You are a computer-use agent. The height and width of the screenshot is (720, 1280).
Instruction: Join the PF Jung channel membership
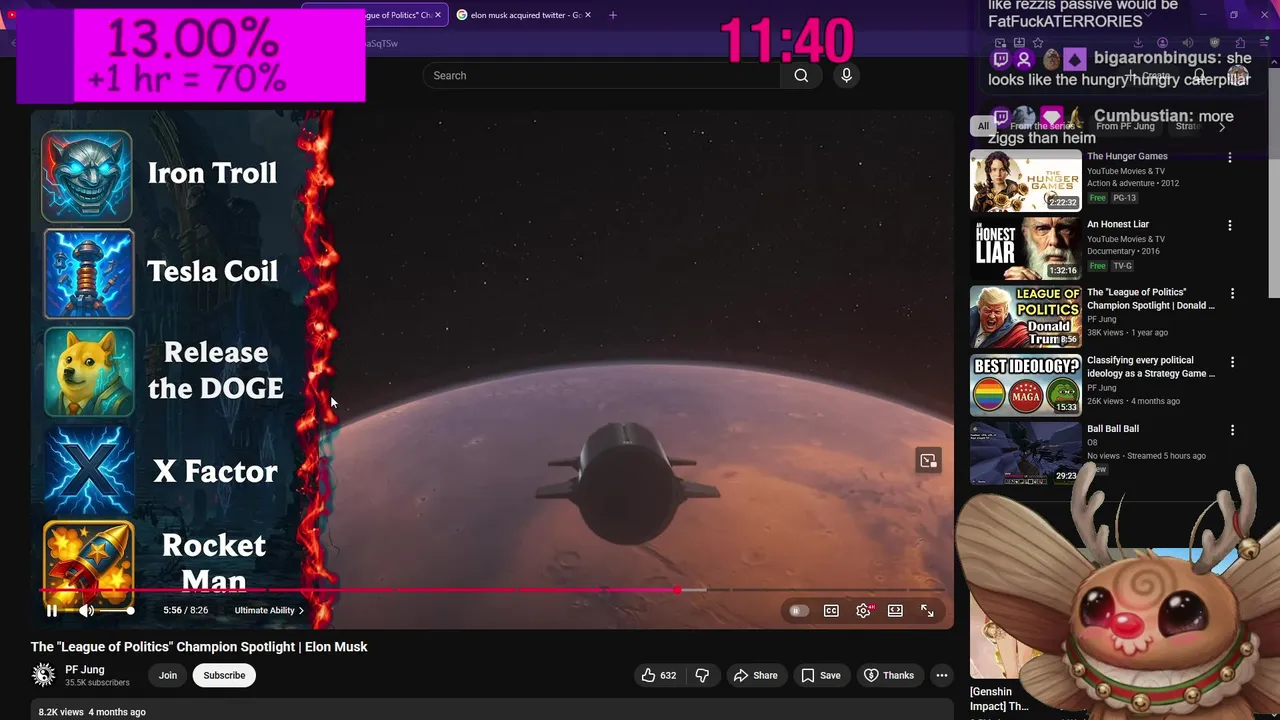coord(168,675)
